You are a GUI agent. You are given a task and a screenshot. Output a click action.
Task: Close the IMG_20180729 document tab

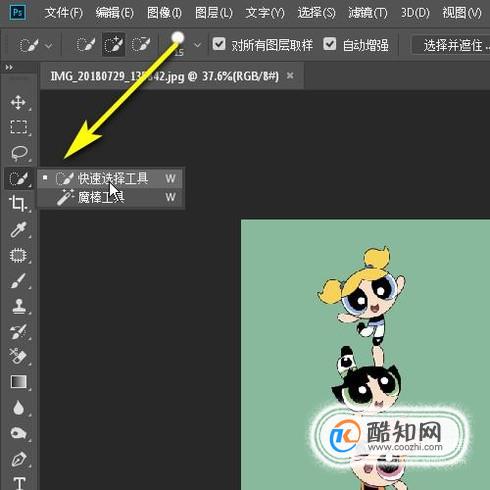pyautogui.click(x=290, y=76)
